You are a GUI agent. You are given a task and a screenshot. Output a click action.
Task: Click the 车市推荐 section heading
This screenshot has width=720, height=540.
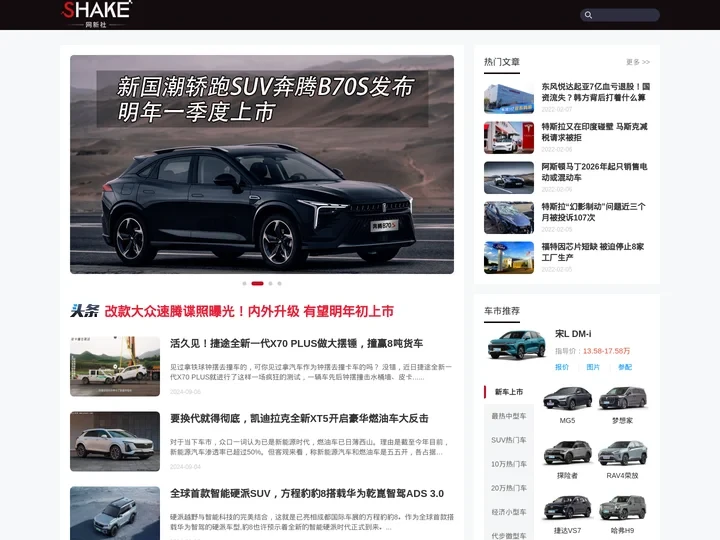coord(502,311)
